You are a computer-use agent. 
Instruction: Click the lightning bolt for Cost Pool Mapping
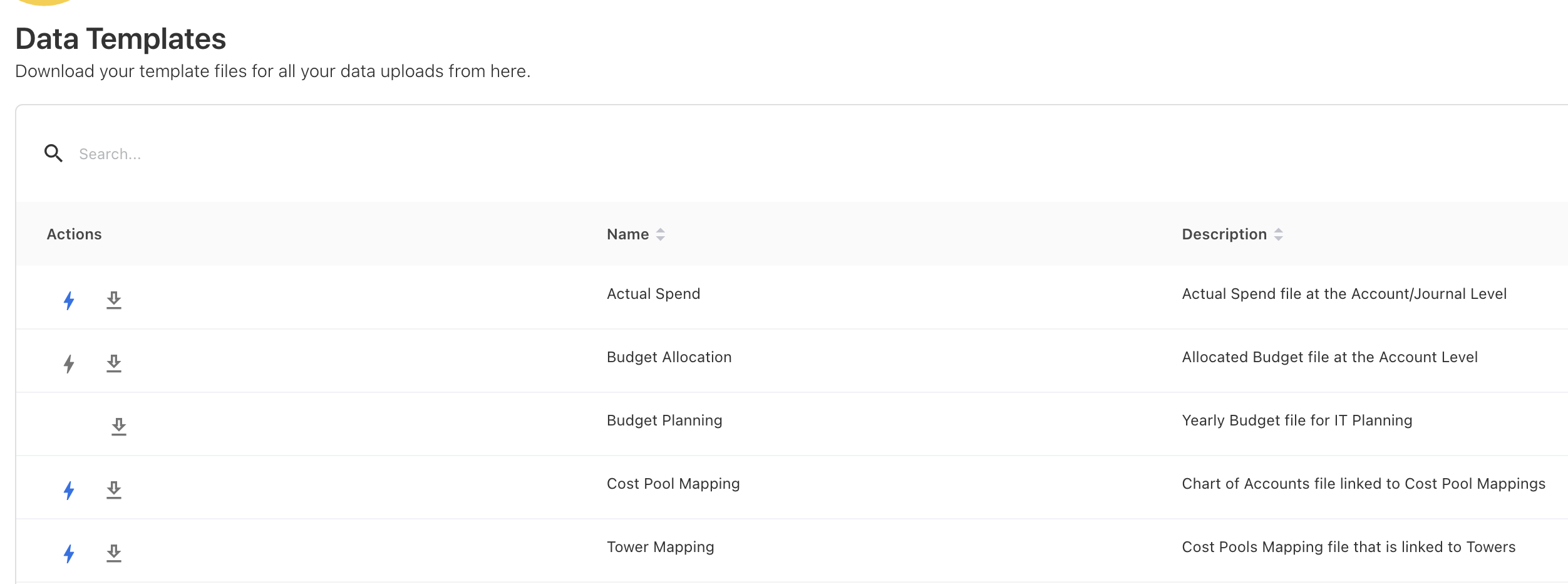pyautogui.click(x=69, y=490)
